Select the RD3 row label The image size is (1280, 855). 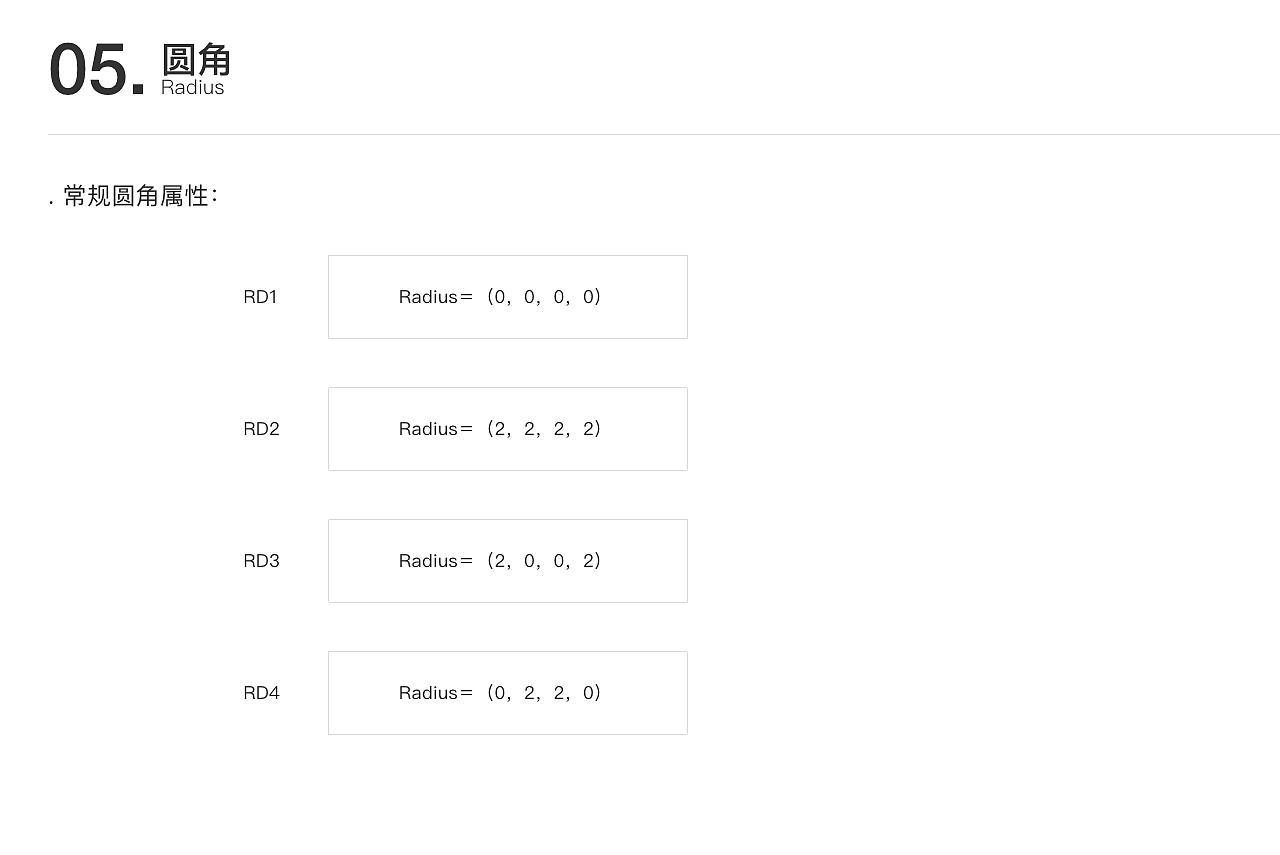[x=261, y=561]
